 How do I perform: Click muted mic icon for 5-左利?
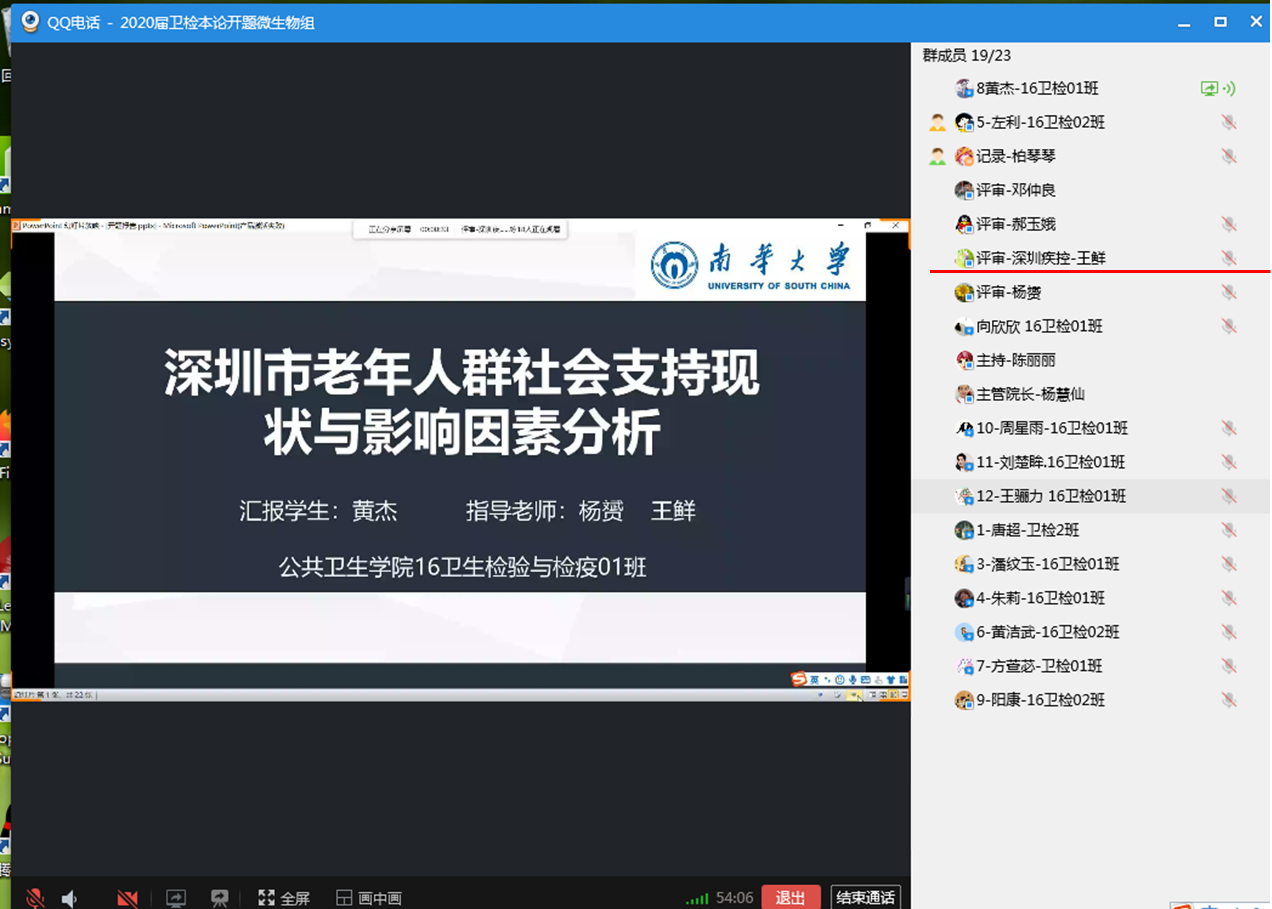click(1229, 122)
